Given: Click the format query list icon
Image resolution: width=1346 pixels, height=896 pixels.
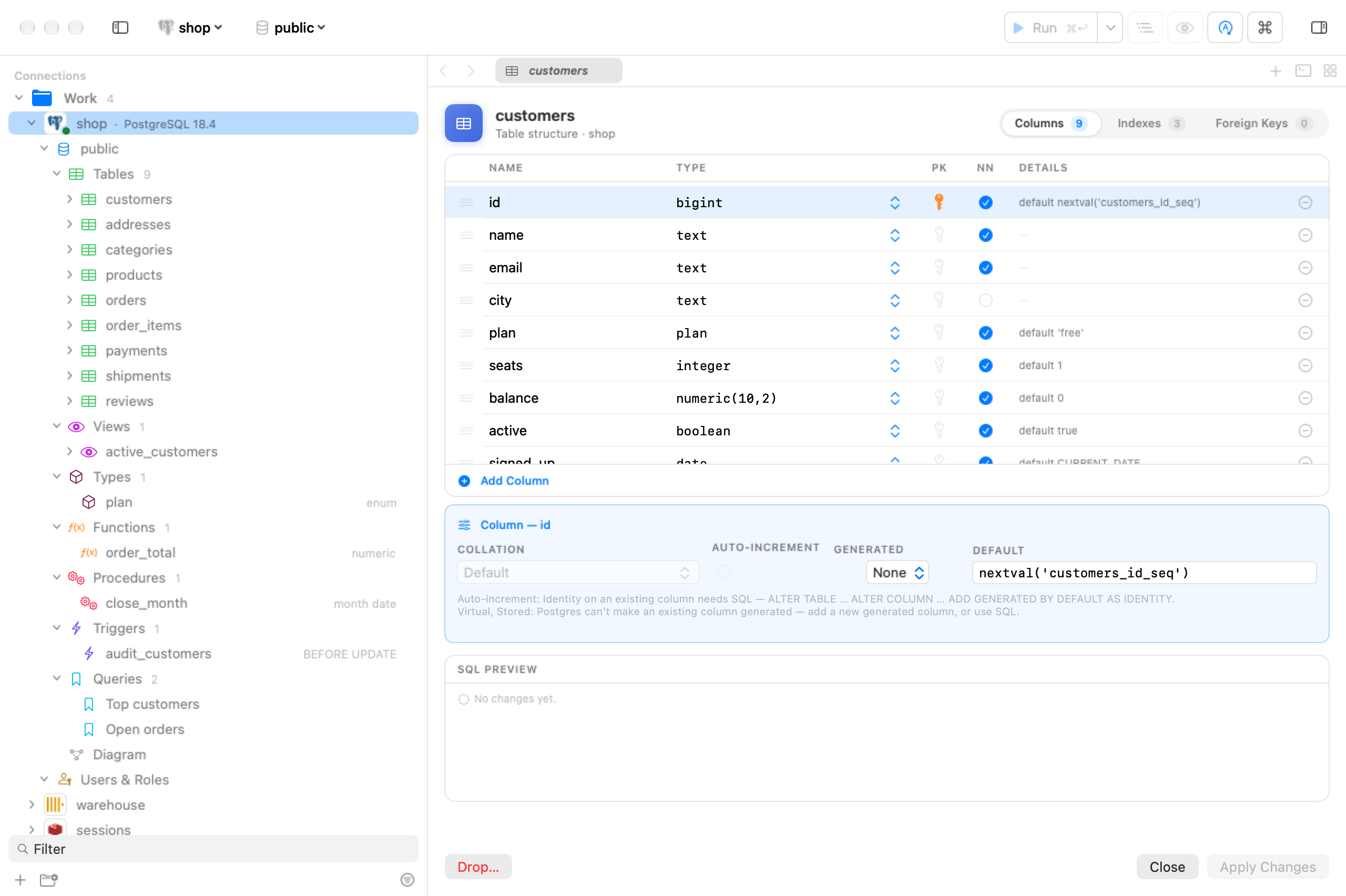Looking at the screenshot, I should pyautogui.click(x=1145, y=27).
